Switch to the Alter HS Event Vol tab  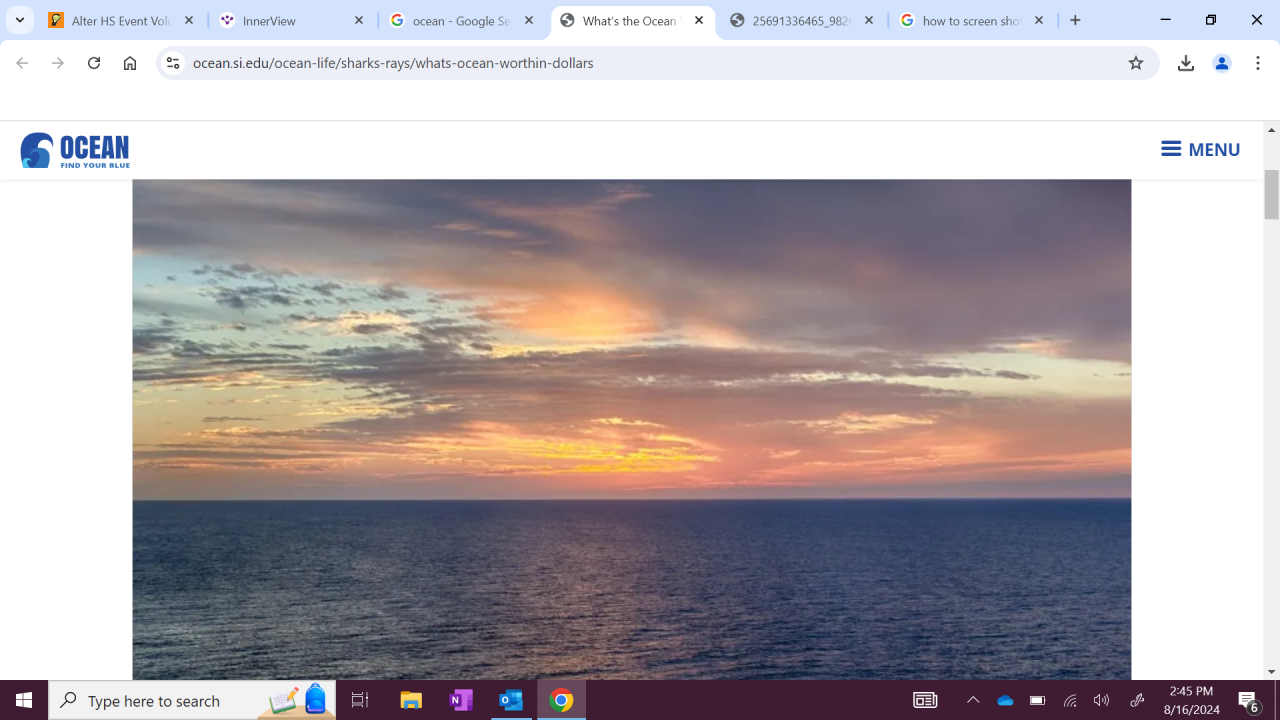tap(123, 20)
